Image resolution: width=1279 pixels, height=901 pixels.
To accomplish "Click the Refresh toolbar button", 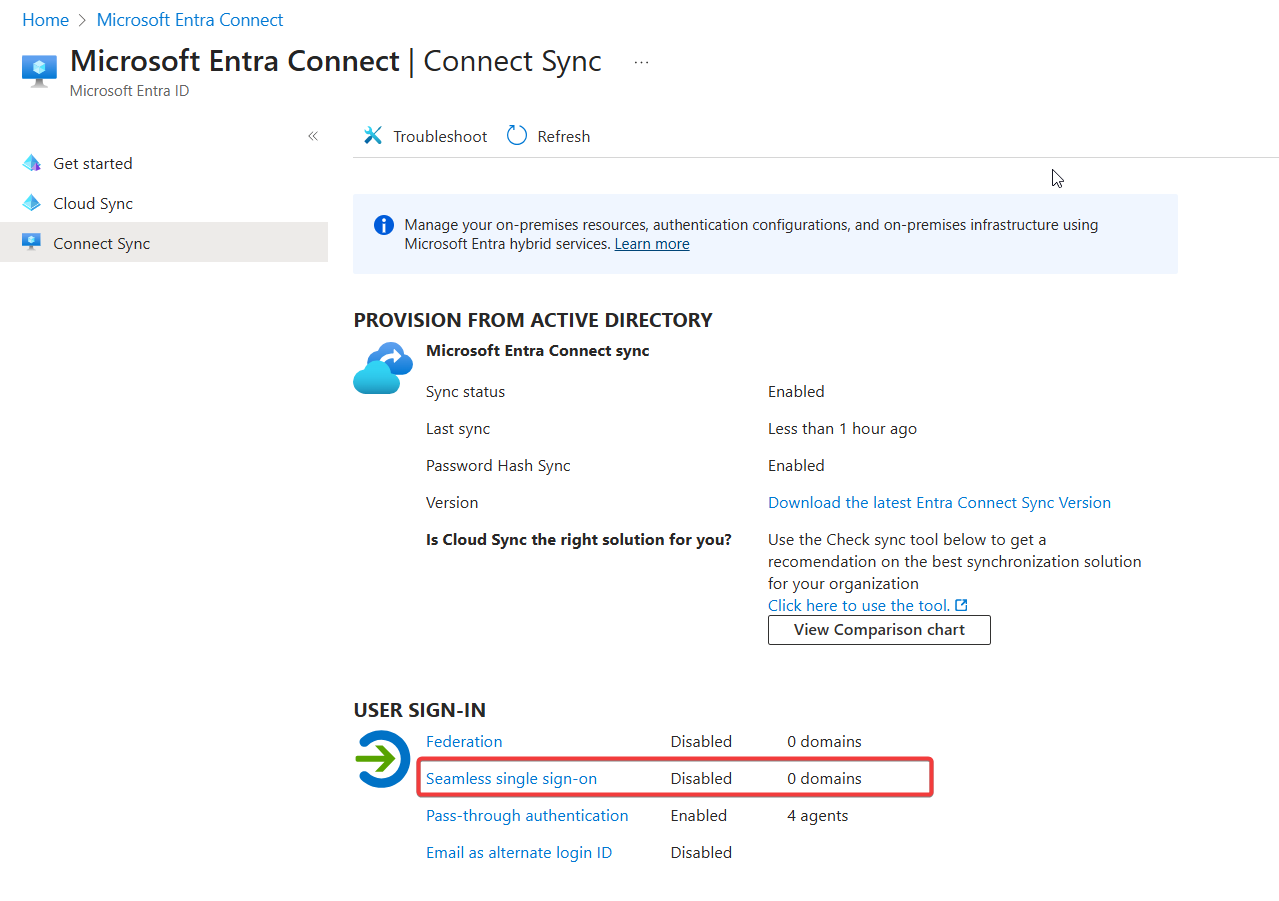I will tap(548, 136).
